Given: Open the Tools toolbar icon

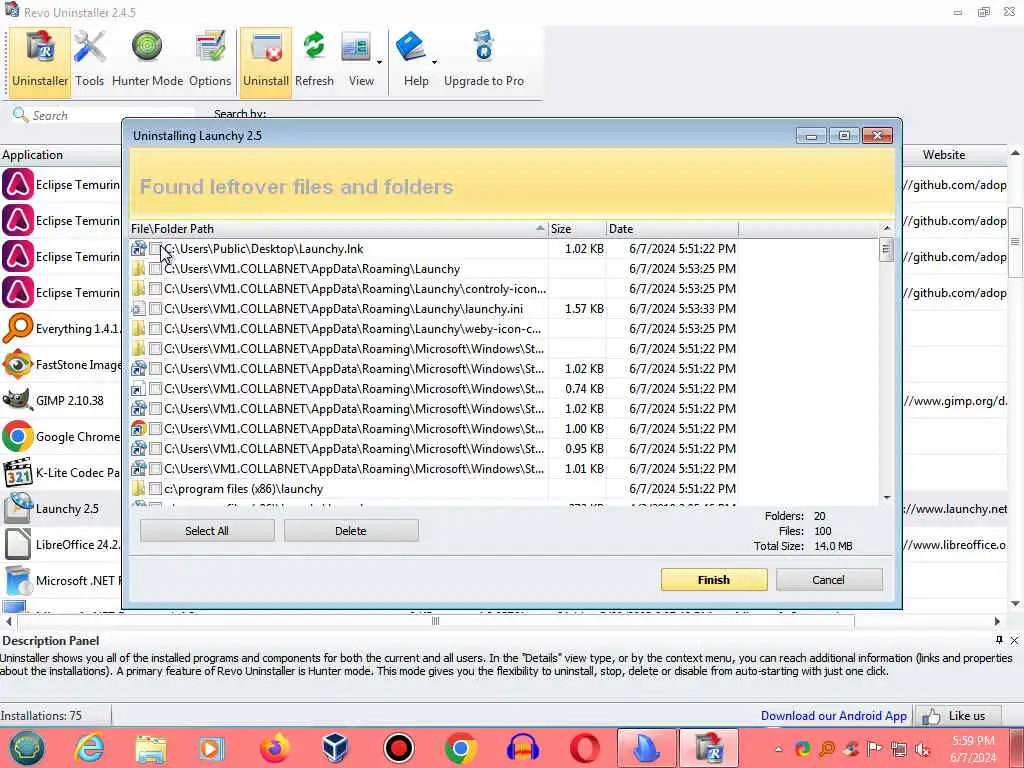Looking at the screenshot, I should click(89, 61).
